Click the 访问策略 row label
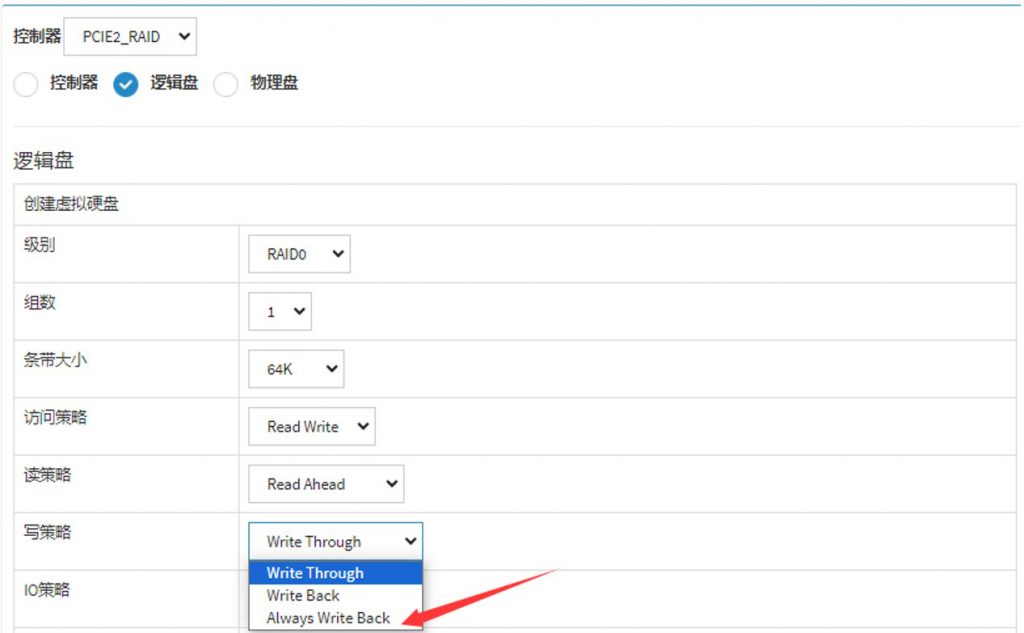 [55, 417]
